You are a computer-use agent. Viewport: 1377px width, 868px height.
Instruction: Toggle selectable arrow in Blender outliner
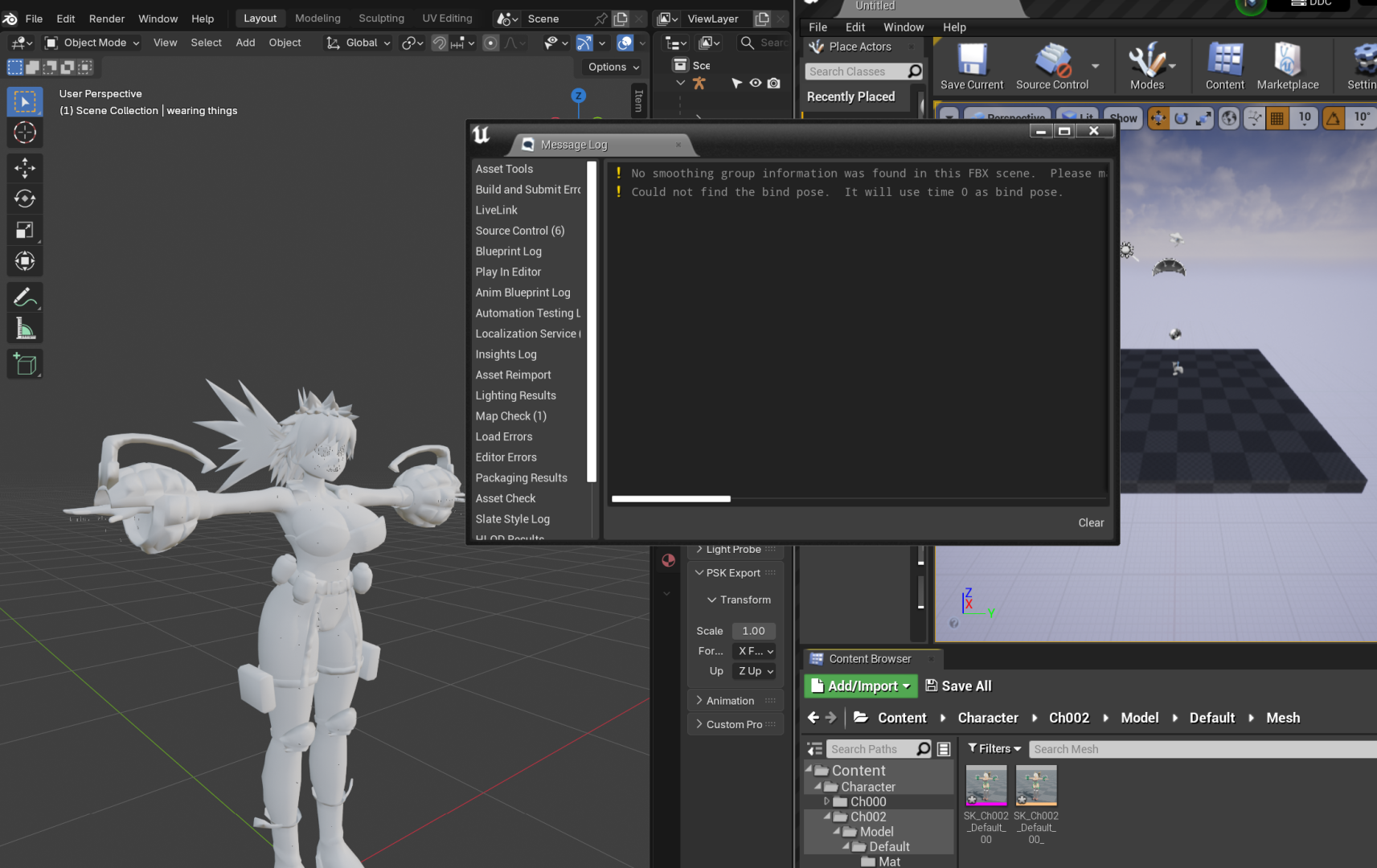click(736, 83)
